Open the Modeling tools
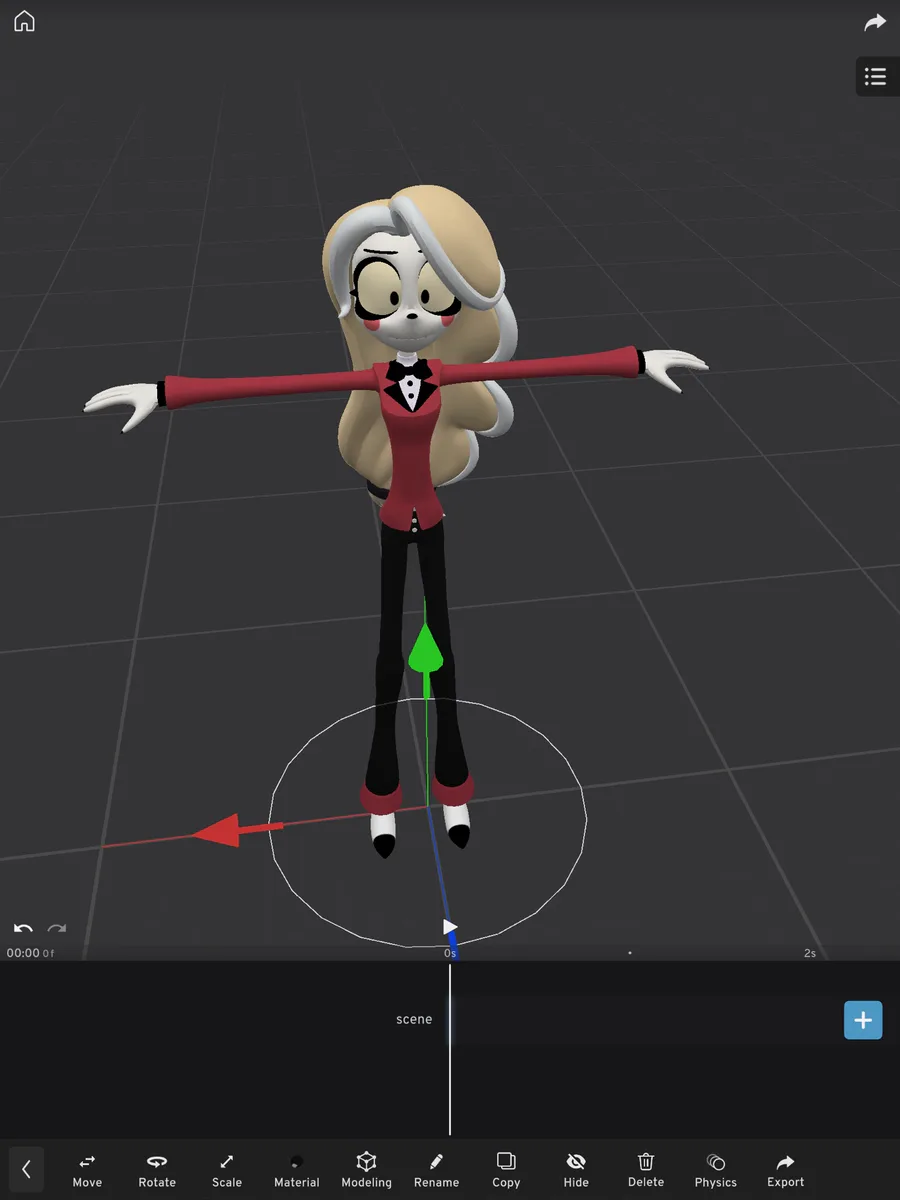 (367, 1170)
